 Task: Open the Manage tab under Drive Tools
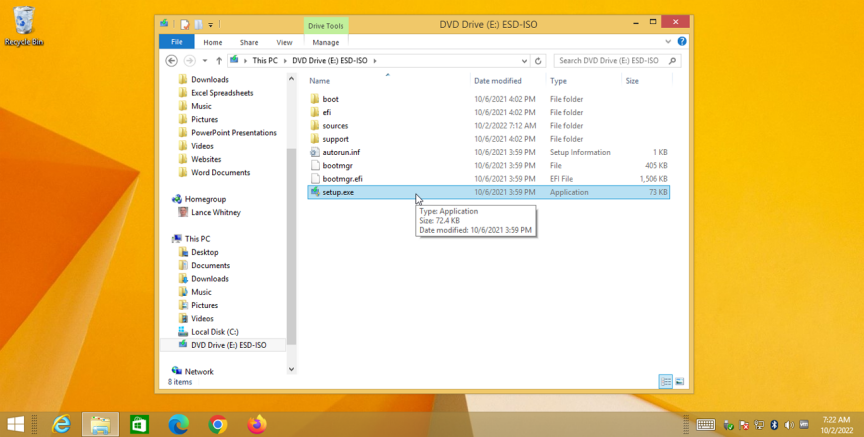(326, 42)
